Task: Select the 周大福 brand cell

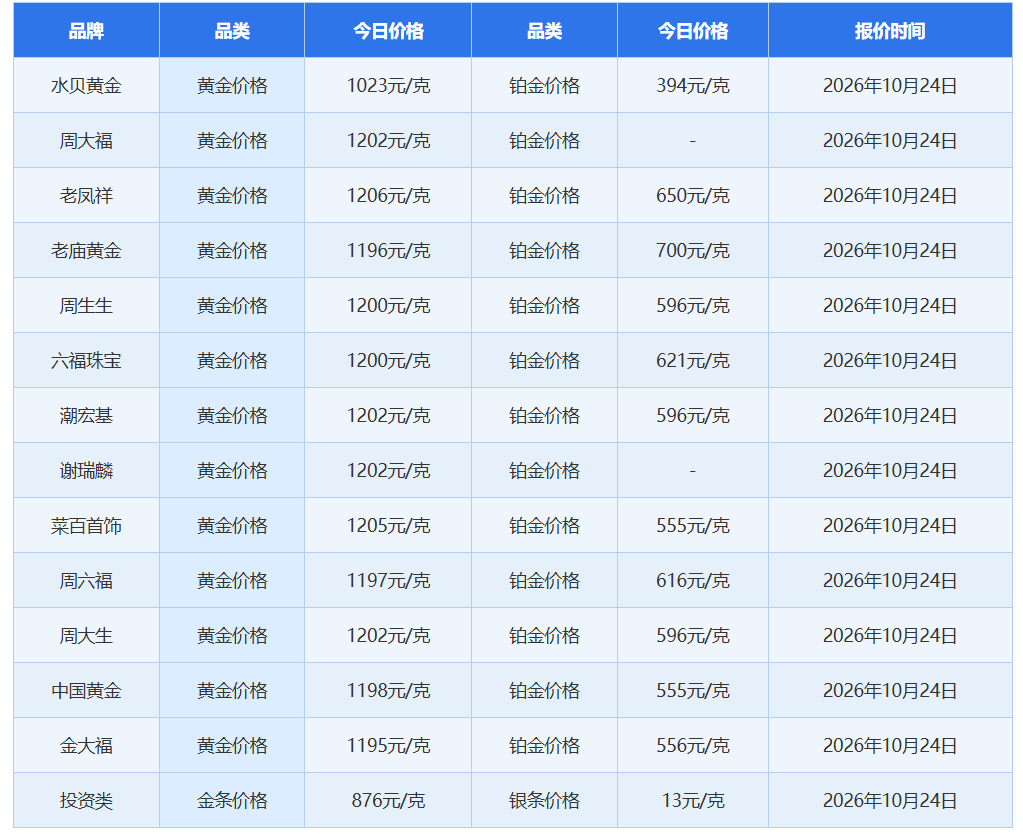Action: (x=86, y=140)
